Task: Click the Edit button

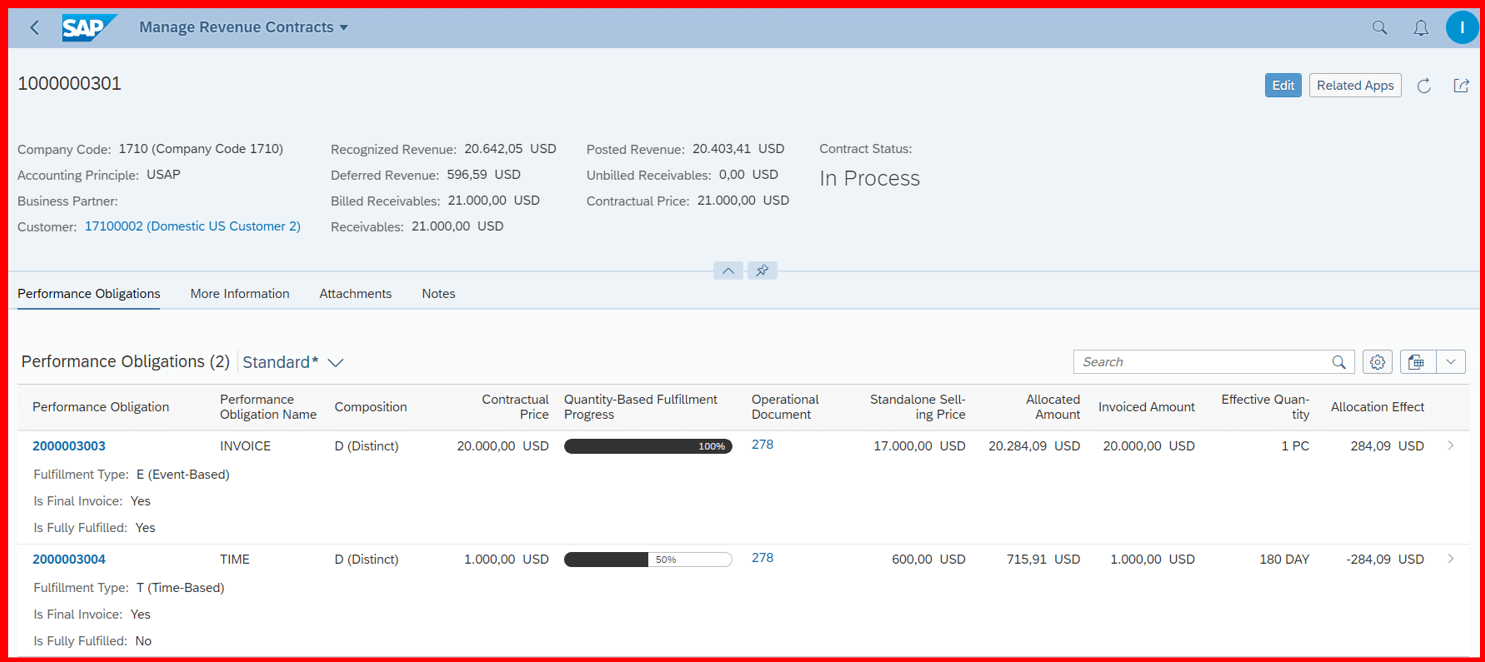Action: 1283,85
